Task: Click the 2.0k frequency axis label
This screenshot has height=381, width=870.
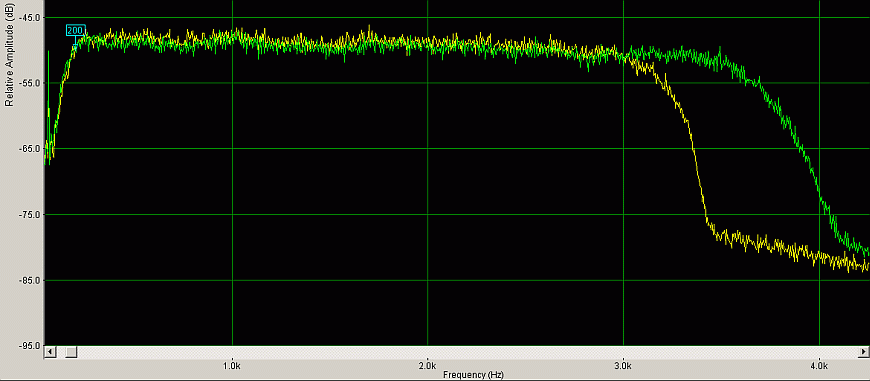Action: [427, 366]
